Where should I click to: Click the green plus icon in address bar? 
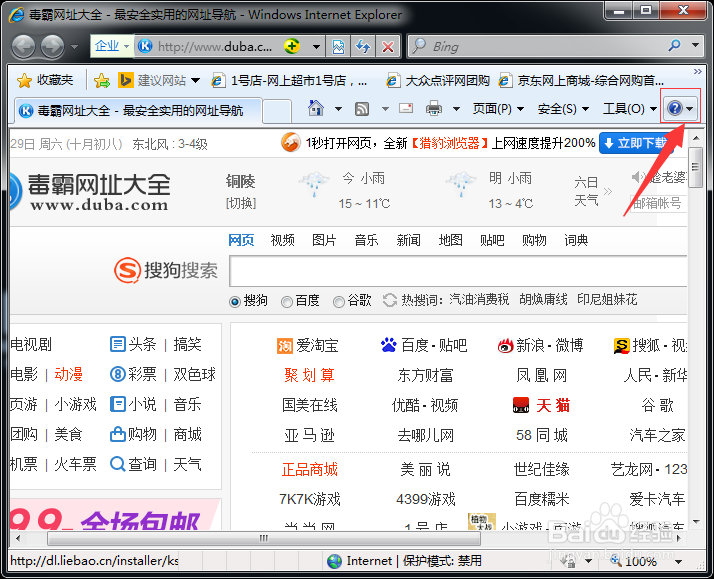(x=291, y=46)
